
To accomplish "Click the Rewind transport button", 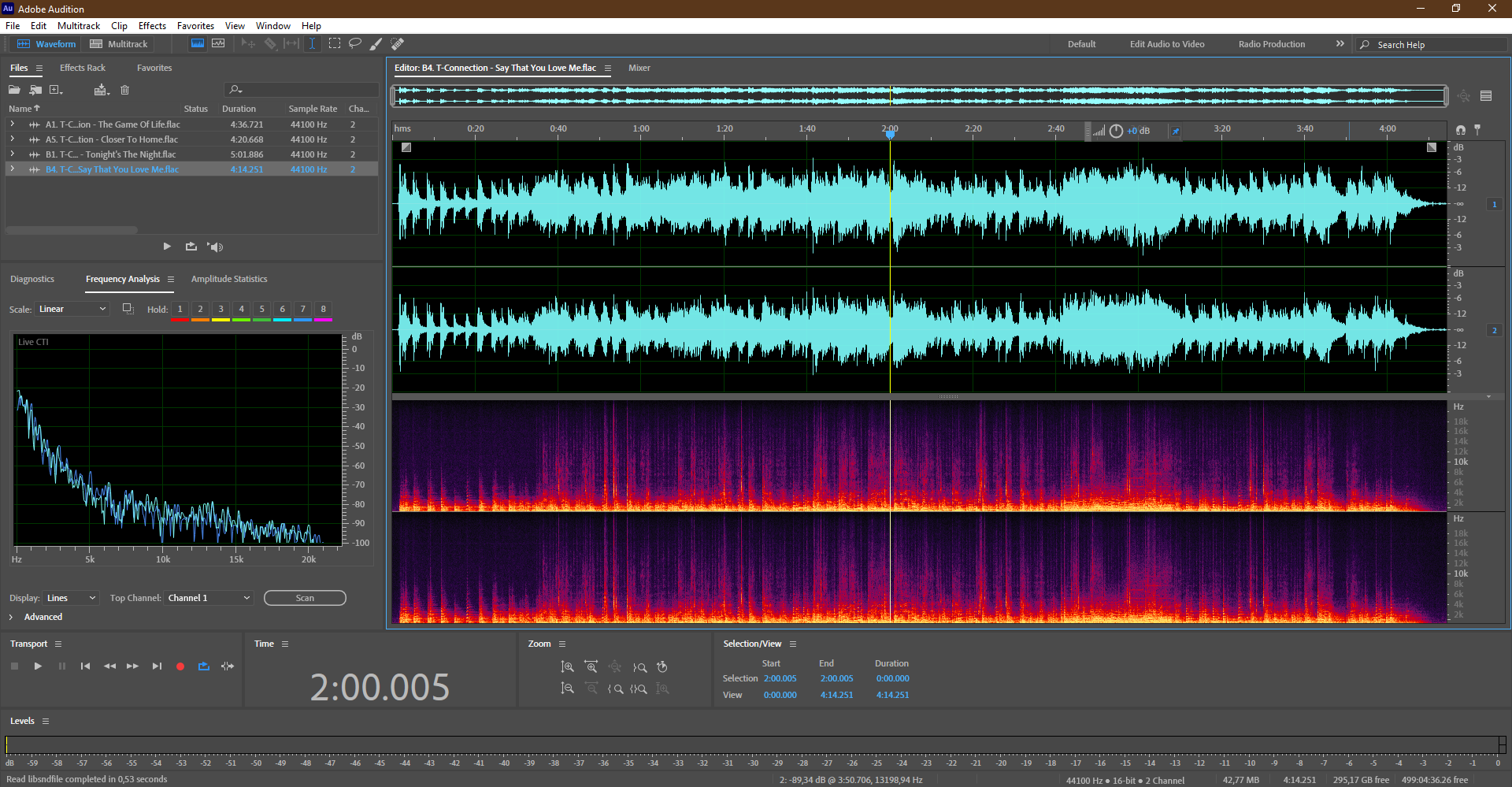I will point(109,666).
